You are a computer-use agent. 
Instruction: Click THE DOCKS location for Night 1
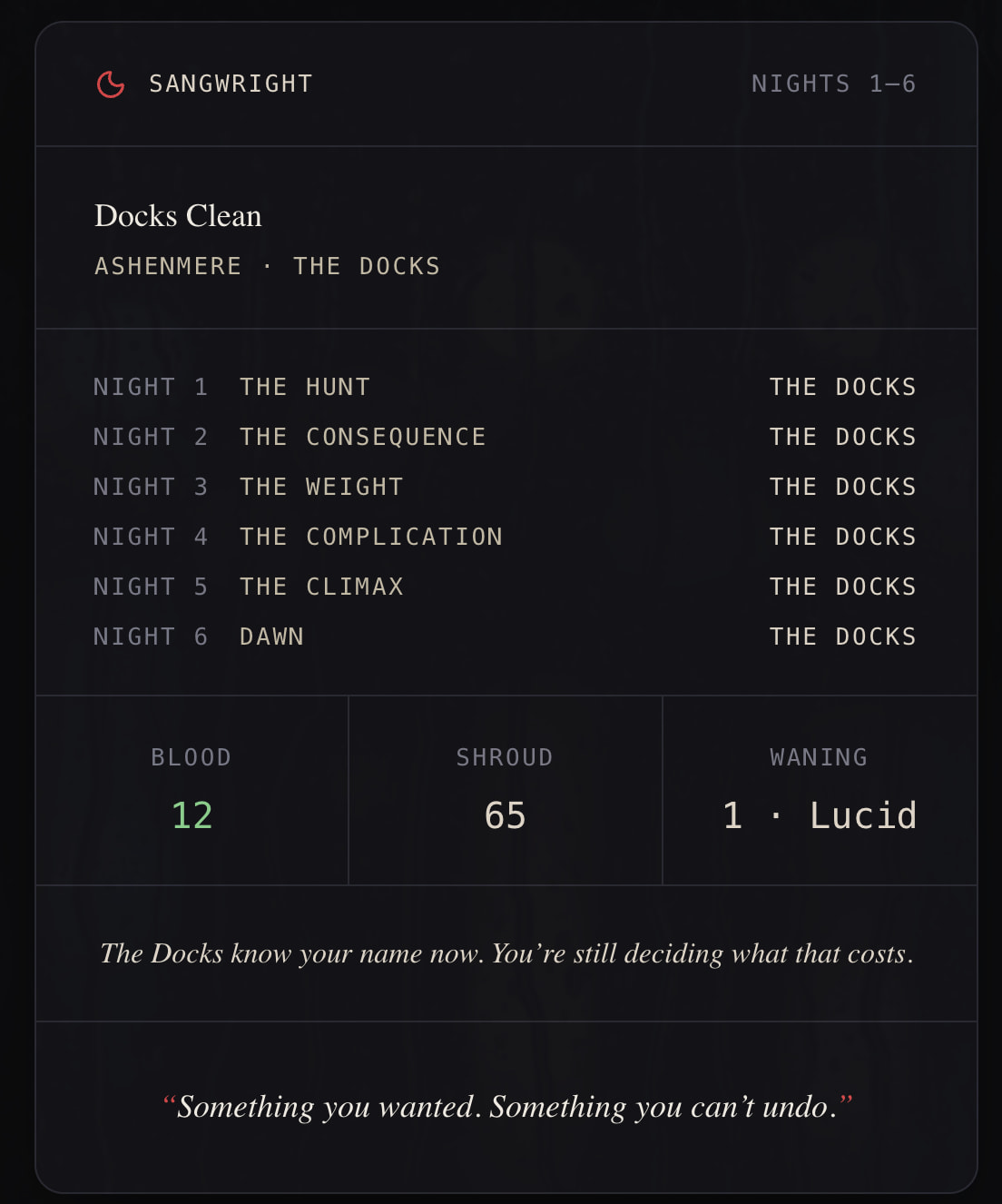tap(842, 387)
